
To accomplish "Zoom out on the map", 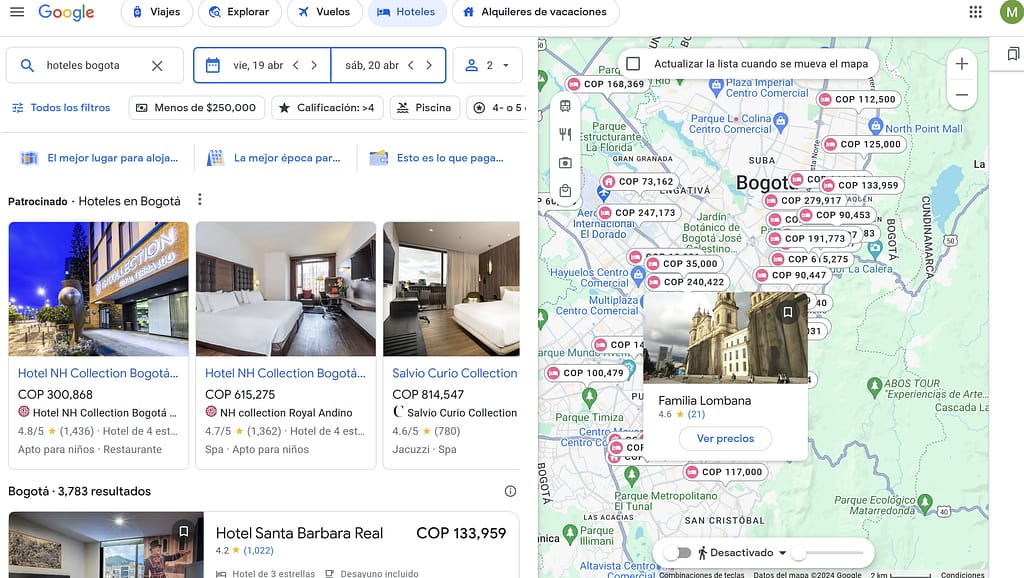I will pyautogui.click(x=961, y=95).
